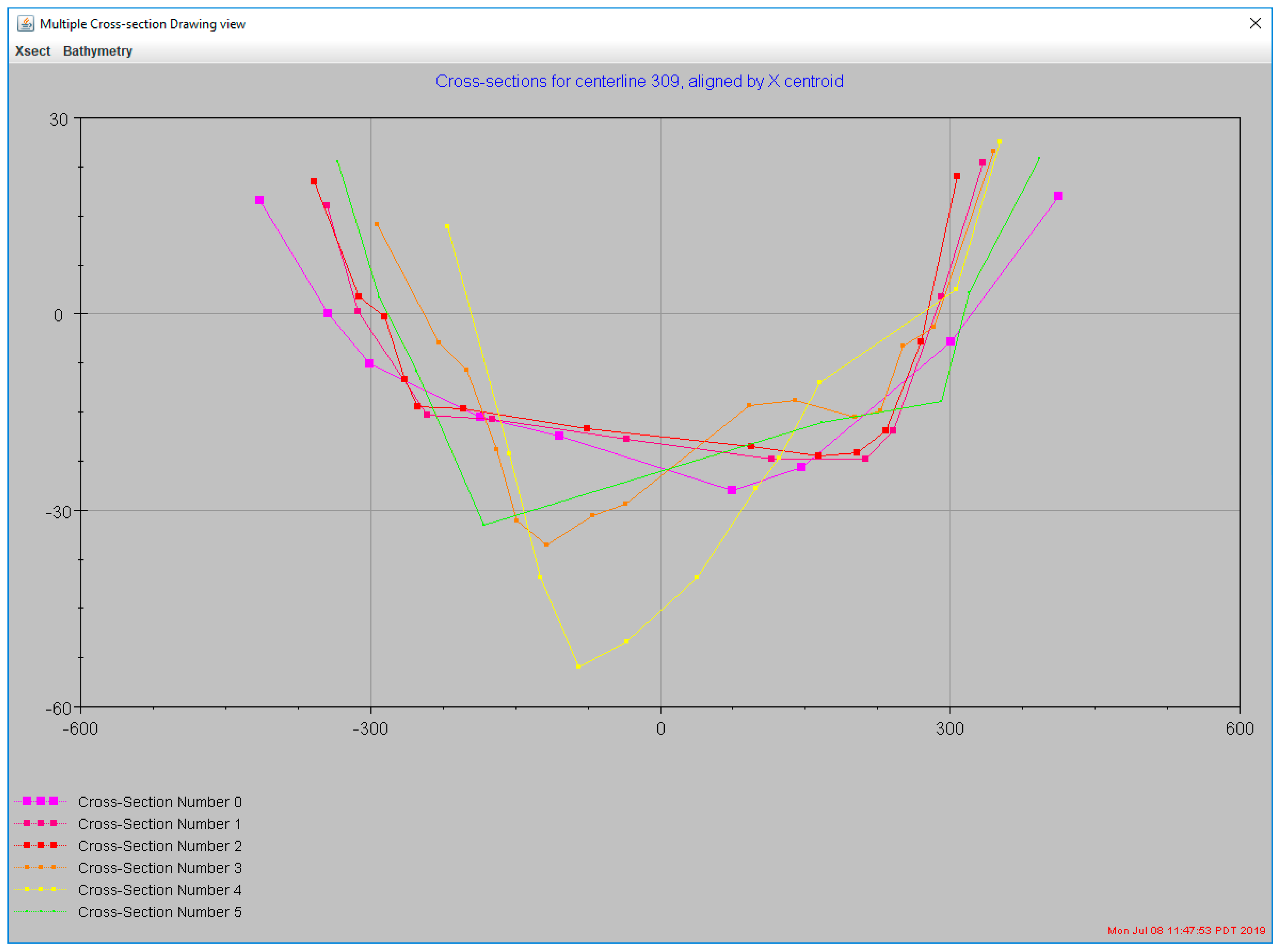Click the top-left magenta point of Cross-Section 0

259,200
